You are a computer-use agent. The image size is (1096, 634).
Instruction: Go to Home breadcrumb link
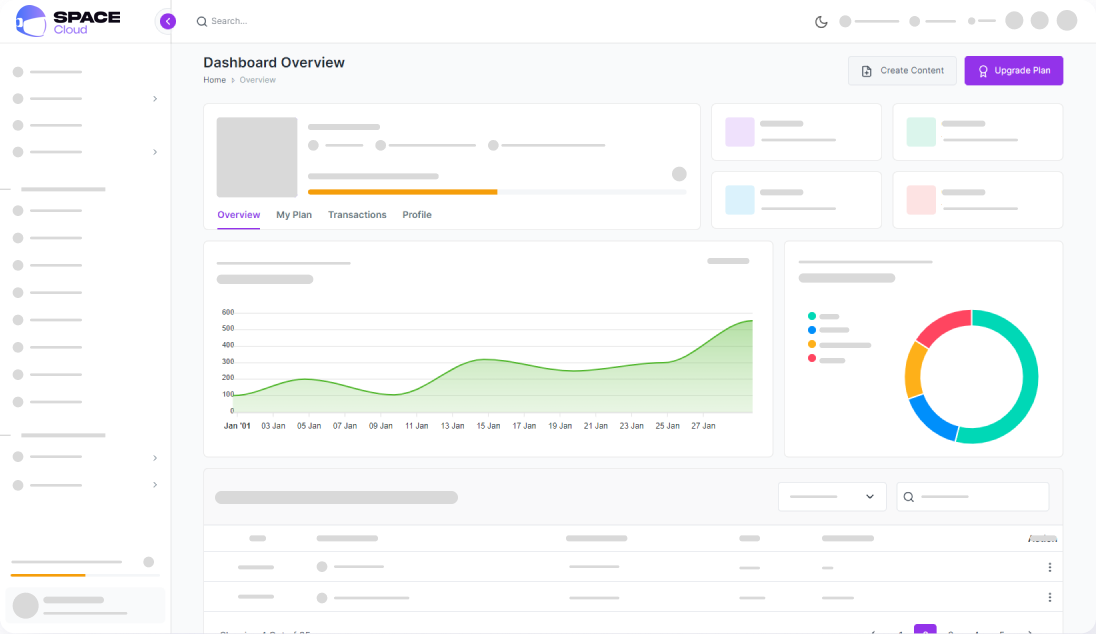(215, 80)
